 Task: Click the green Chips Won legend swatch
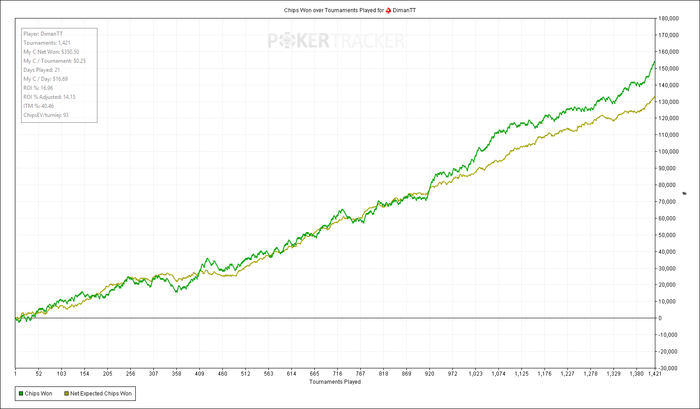pyautogui.click(x=21, y=393)
